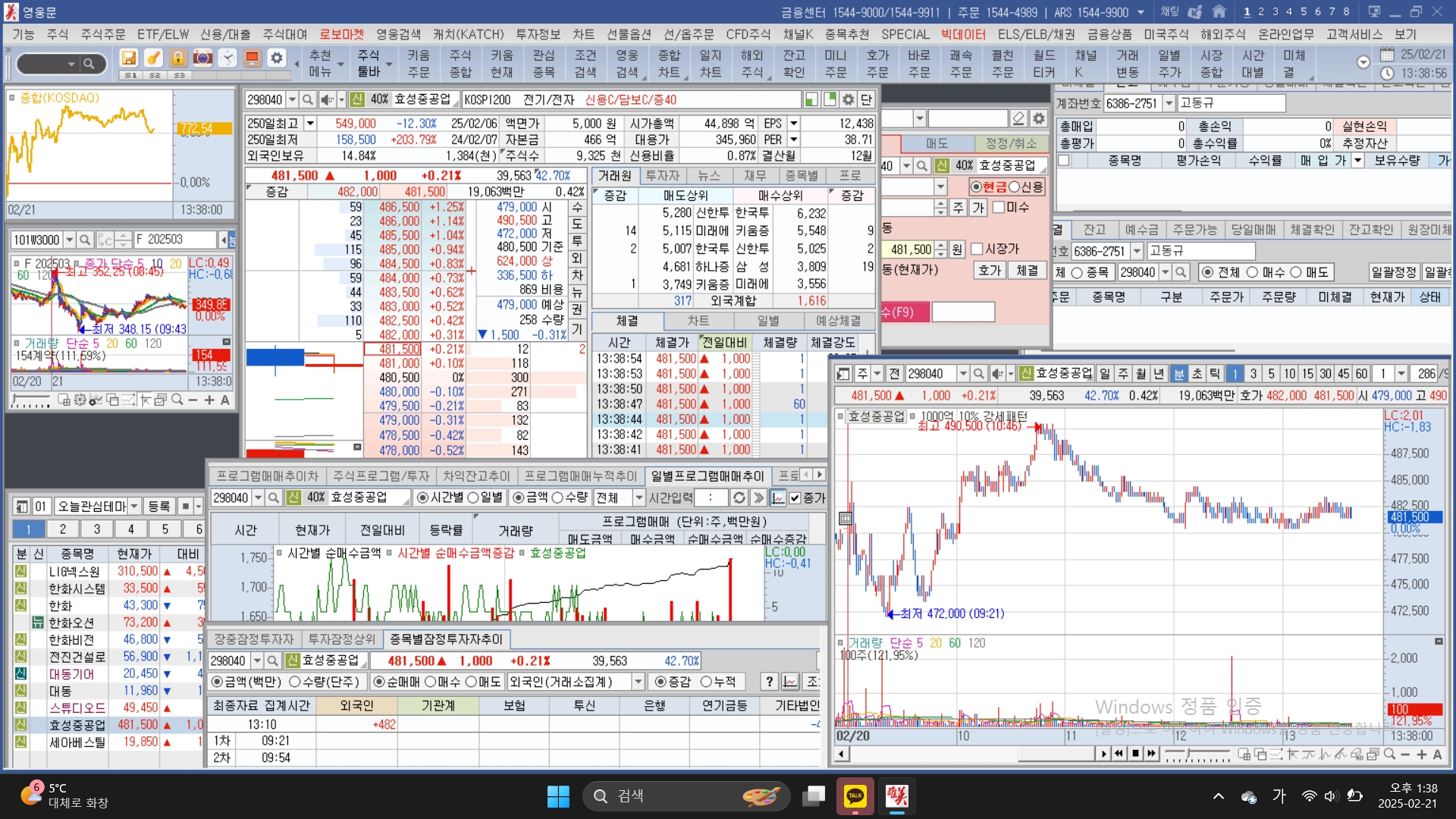Image resolution: width=1456 pixels, height=819 pixels.
Task: Click the camera screenshot icon
Action: coord(202,58)
